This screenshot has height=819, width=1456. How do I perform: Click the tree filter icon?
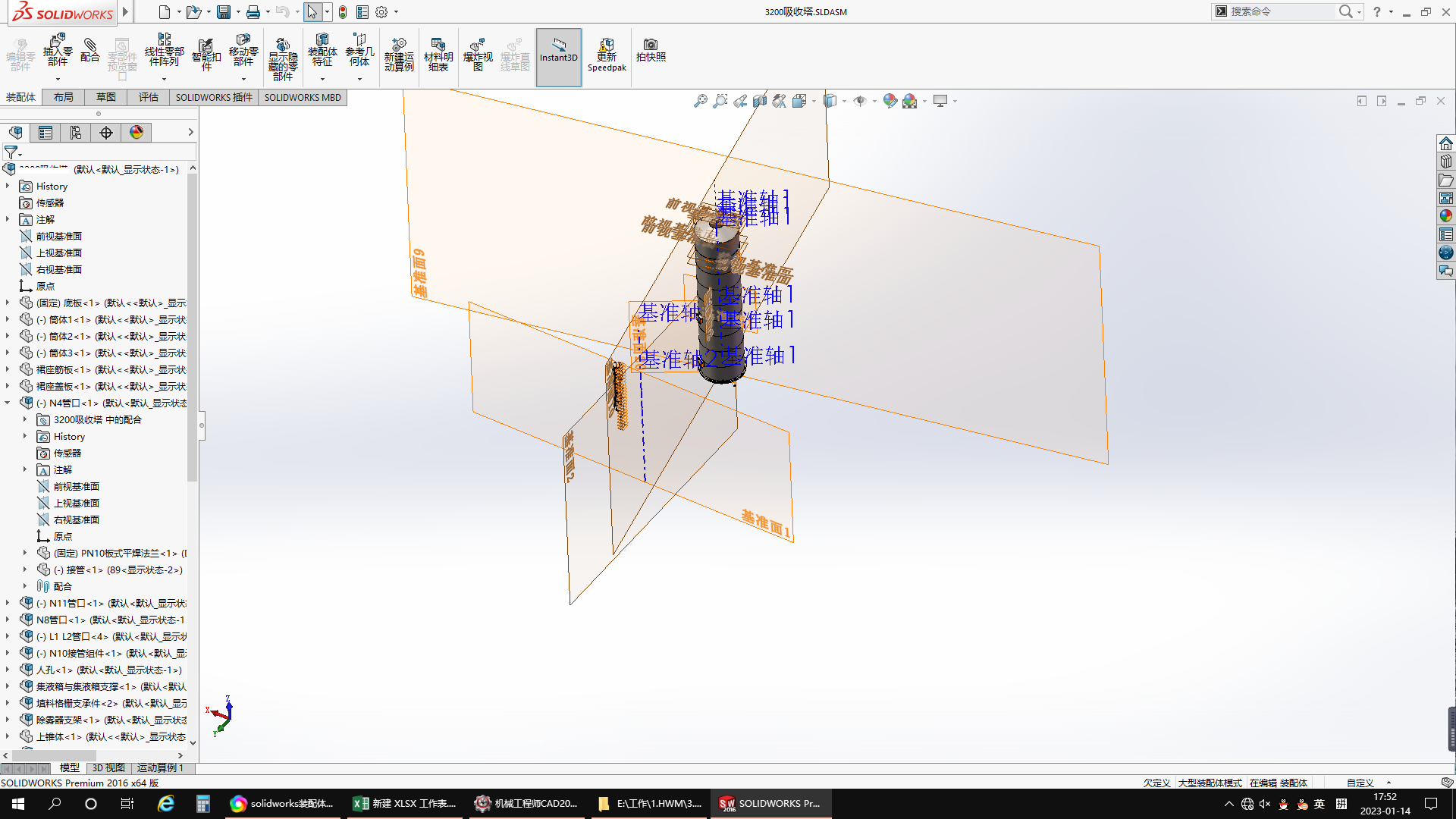(11, 152)
